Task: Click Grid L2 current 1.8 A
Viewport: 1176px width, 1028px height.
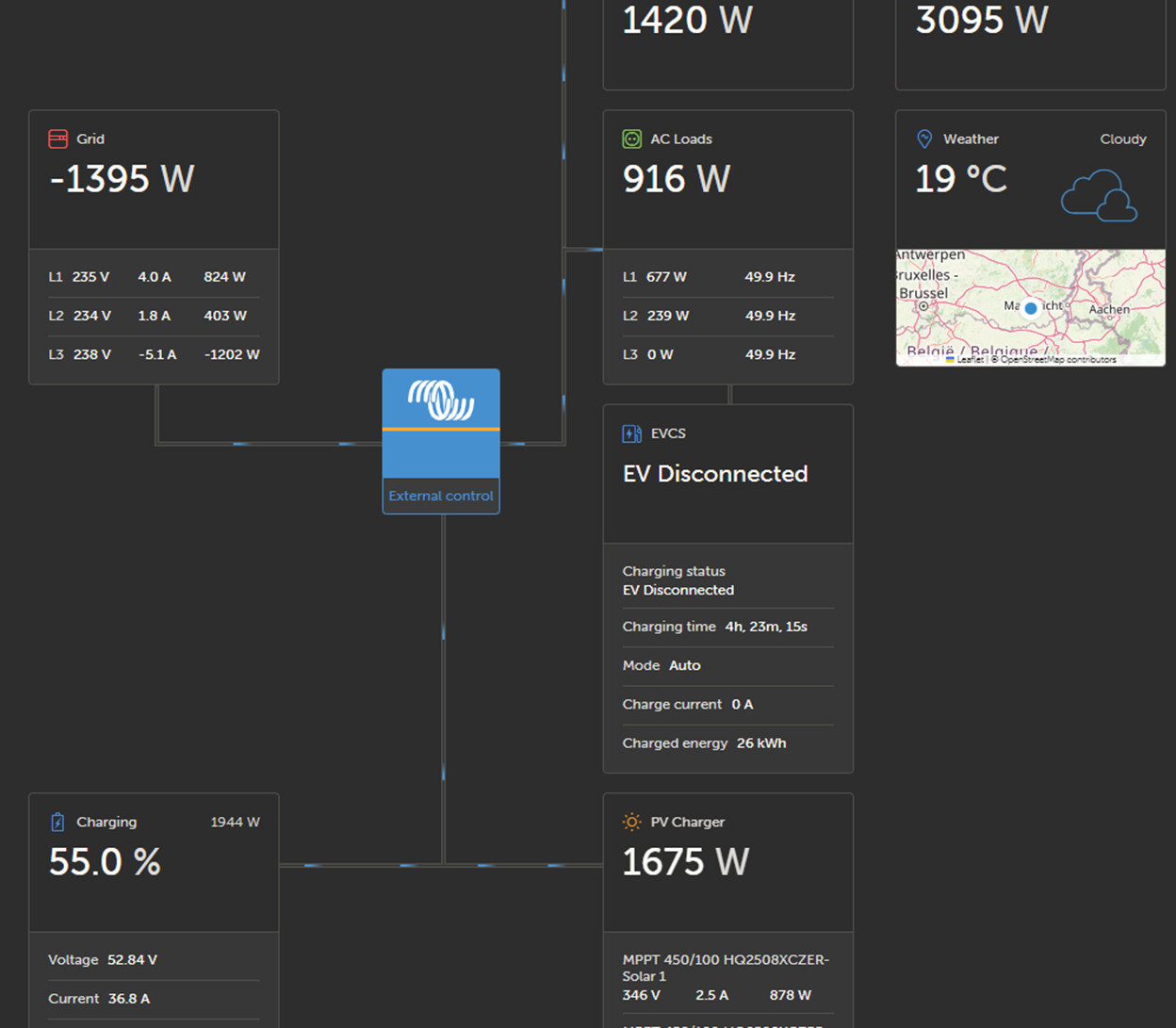Action: point(155,316)
